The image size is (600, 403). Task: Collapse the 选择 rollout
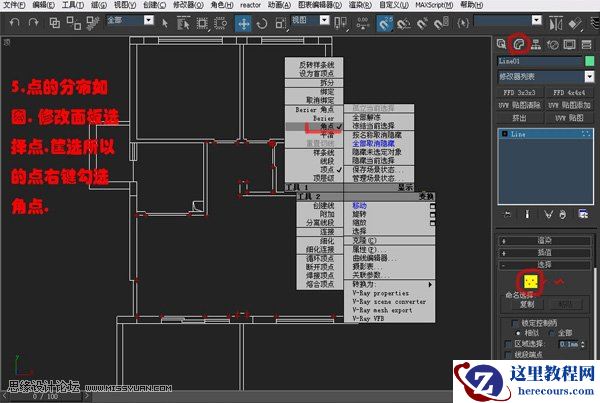[544, 265]
